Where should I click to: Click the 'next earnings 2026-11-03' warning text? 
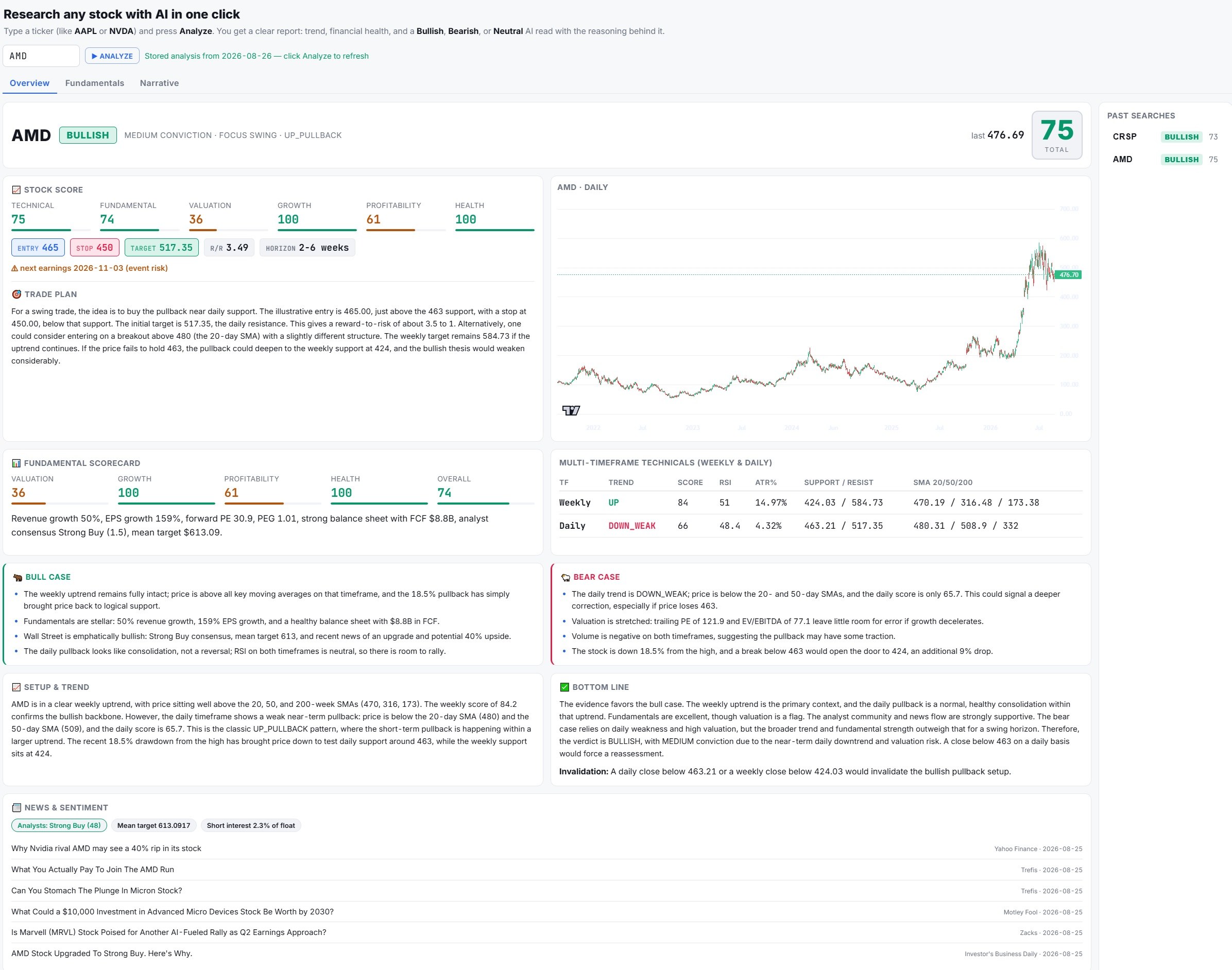coord(94,268)
